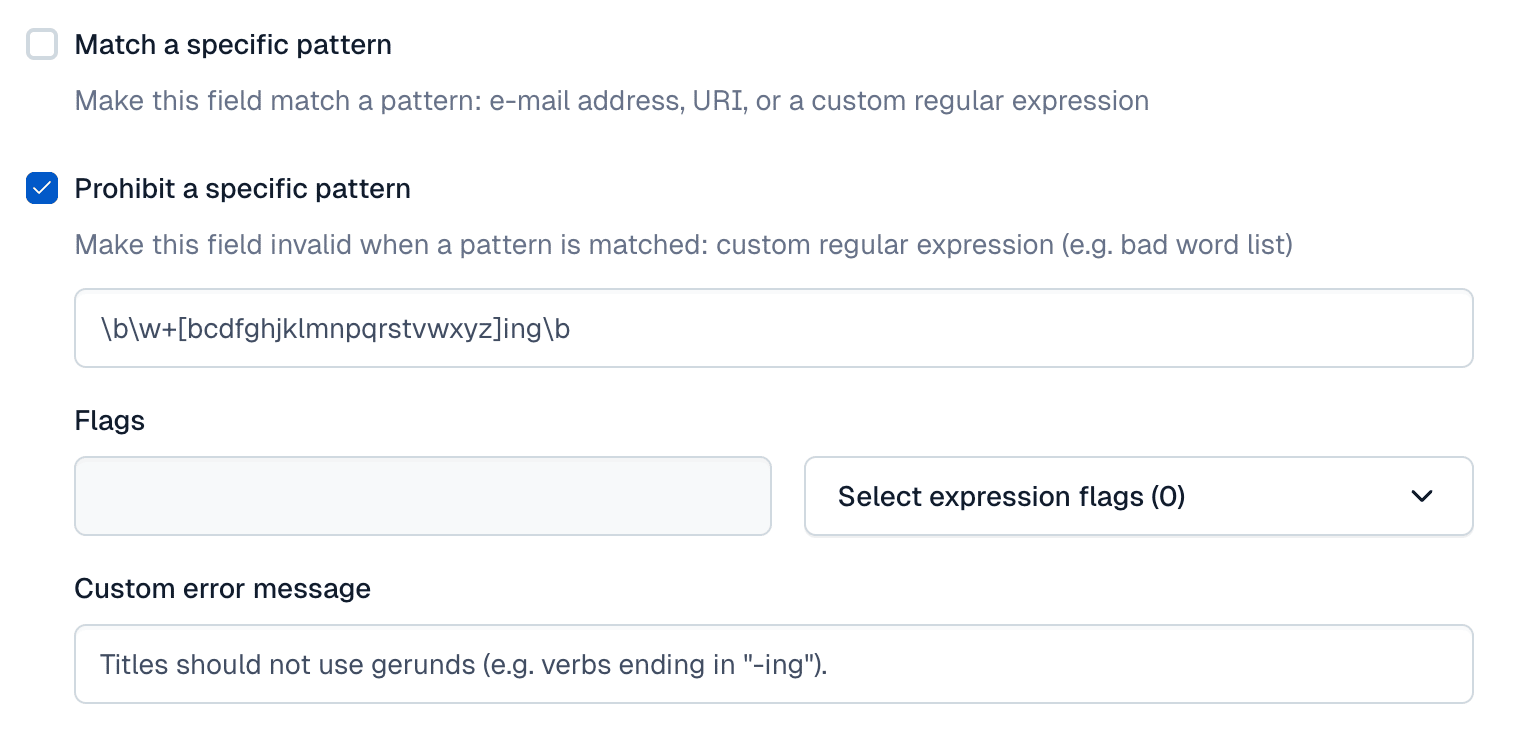Viewport: 1520px width, 732px height.
Task: Click the "(0)" count in expression flags dropdown
Action: coord(1168,497)
